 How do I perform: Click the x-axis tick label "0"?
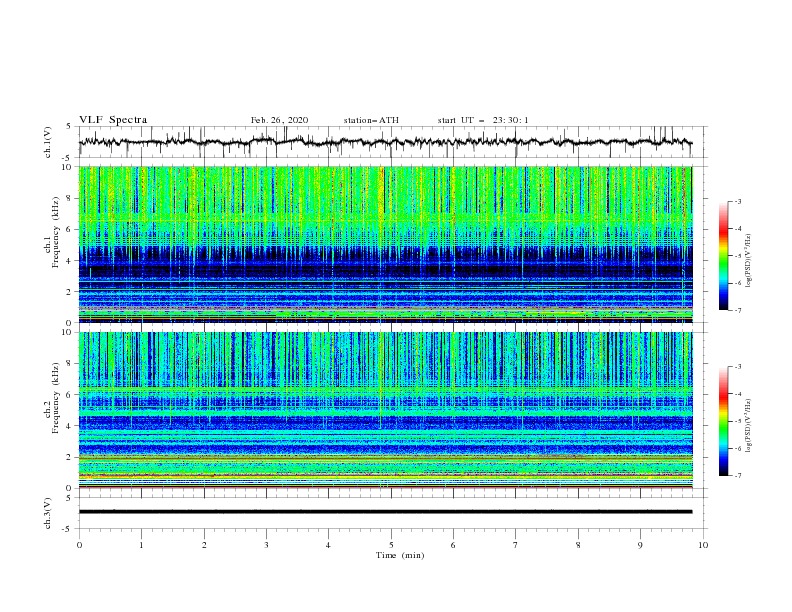click(x=79, y=545)
